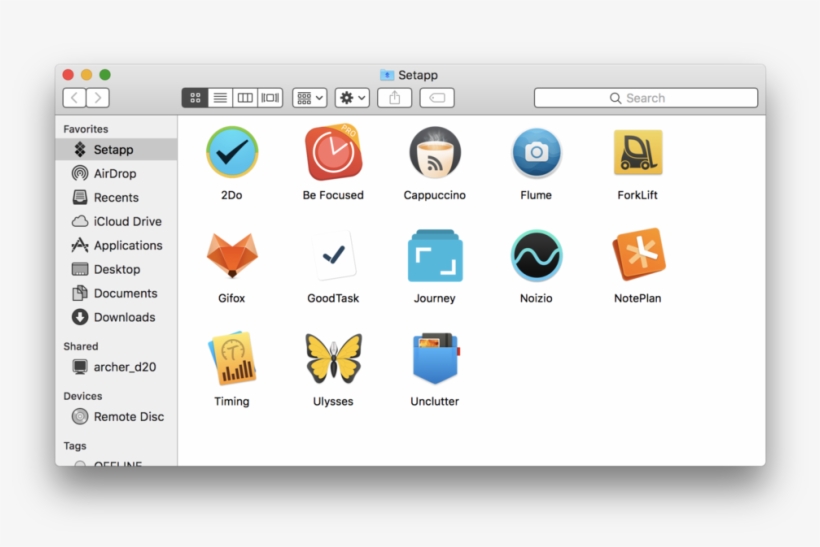Click the 'Favorites' sidebar heading
This screenshot has height=547, width=820.
[x=86, y=129]
